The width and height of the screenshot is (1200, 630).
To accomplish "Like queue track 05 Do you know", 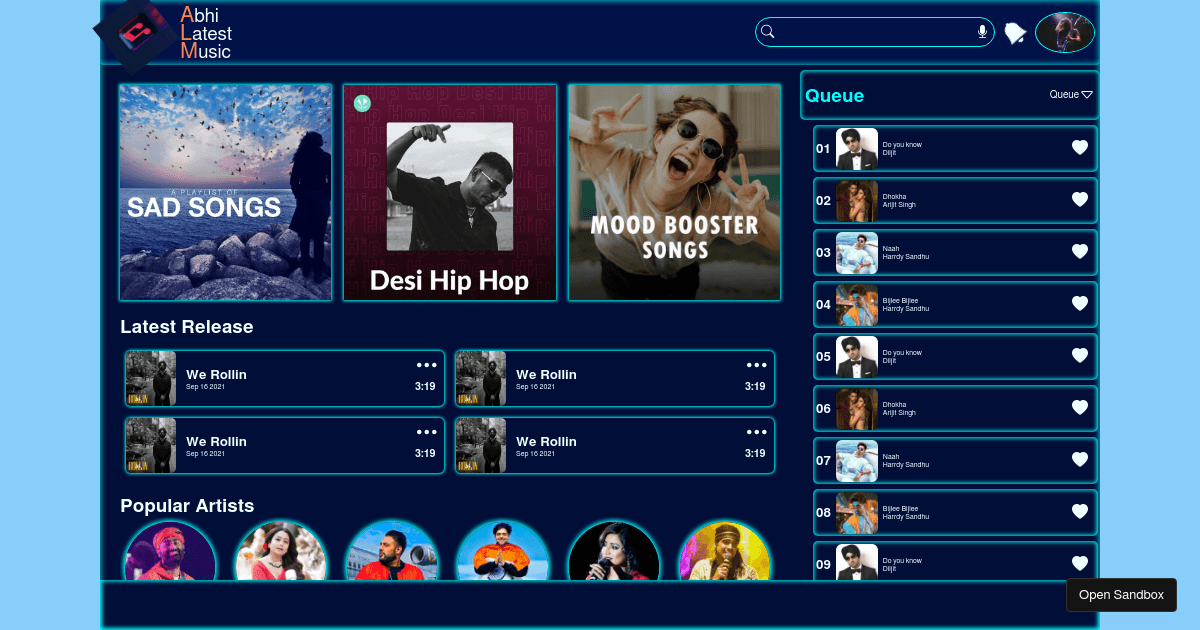I will [1080, 356].
